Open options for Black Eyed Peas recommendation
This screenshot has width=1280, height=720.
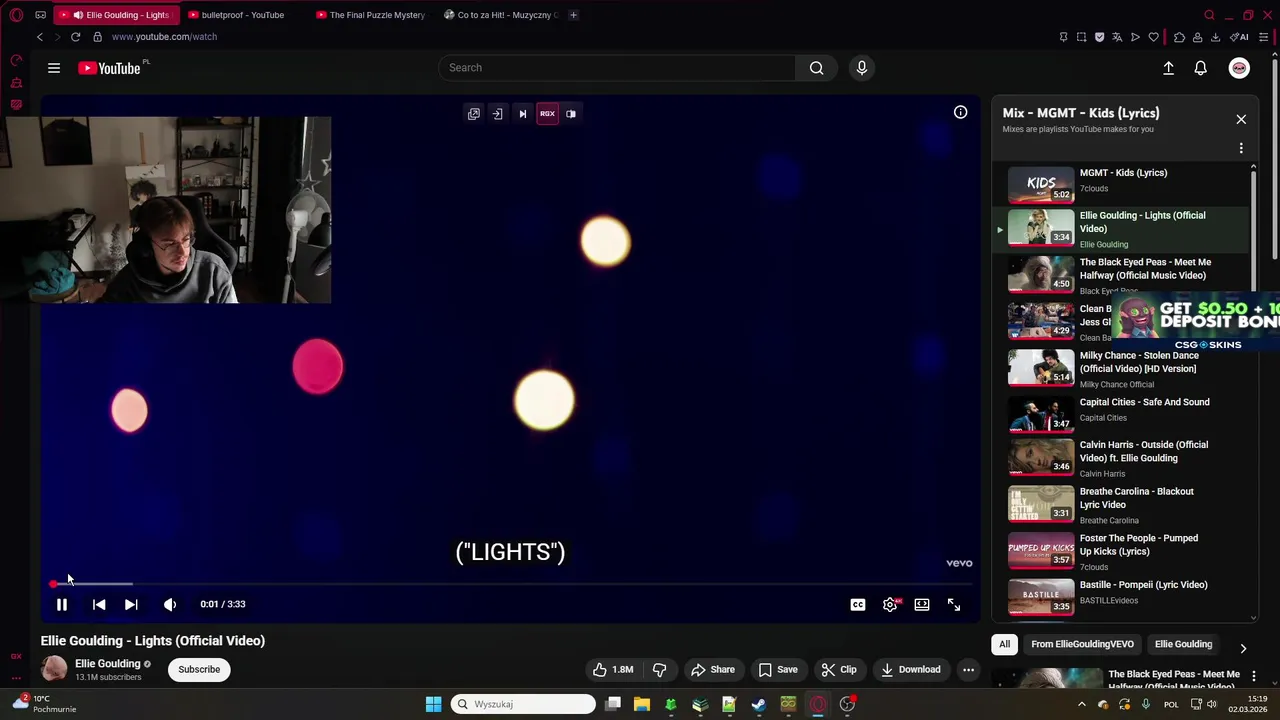tap(1253, 677)
